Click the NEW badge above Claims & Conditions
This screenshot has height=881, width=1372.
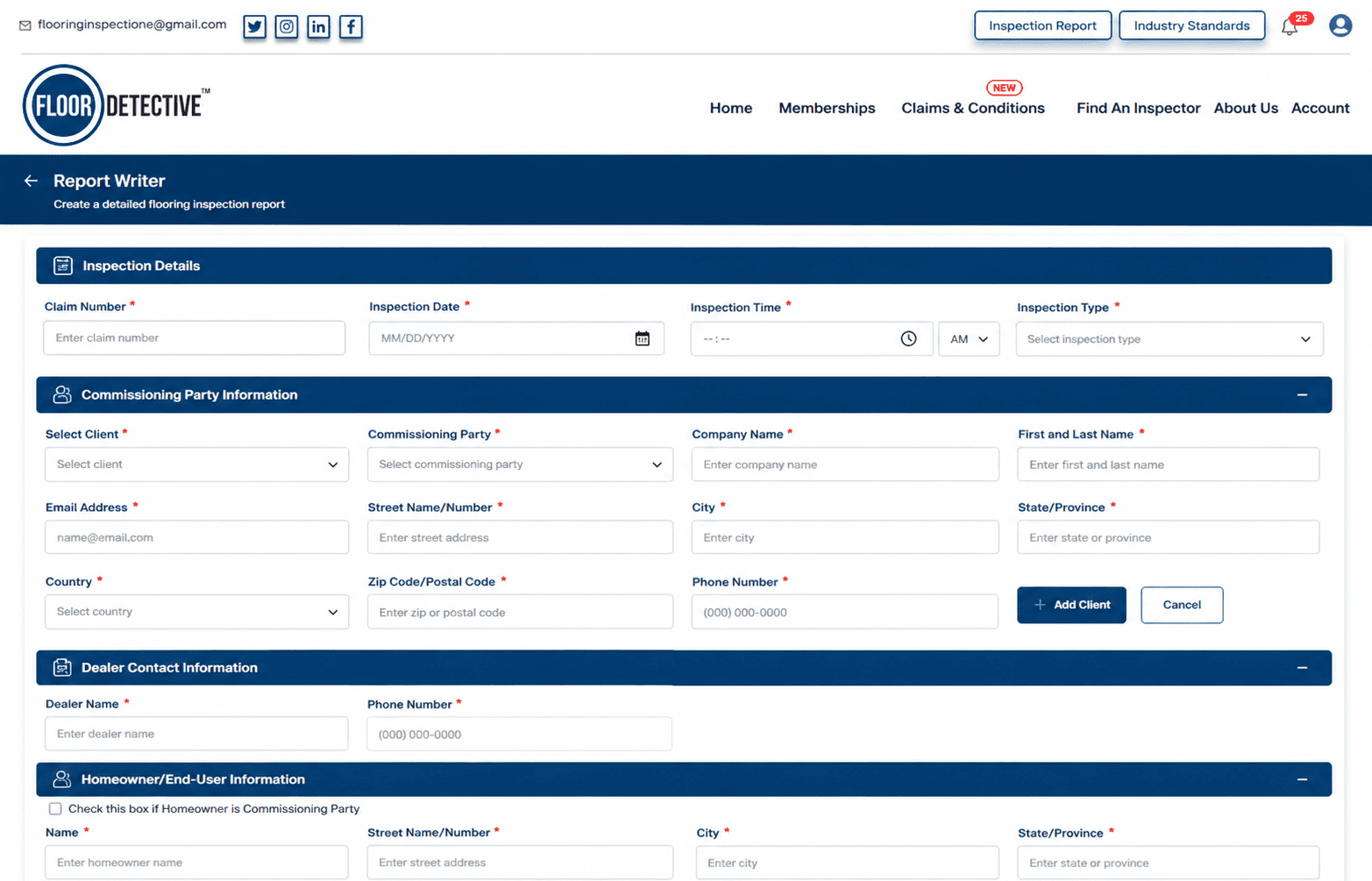1004,88
